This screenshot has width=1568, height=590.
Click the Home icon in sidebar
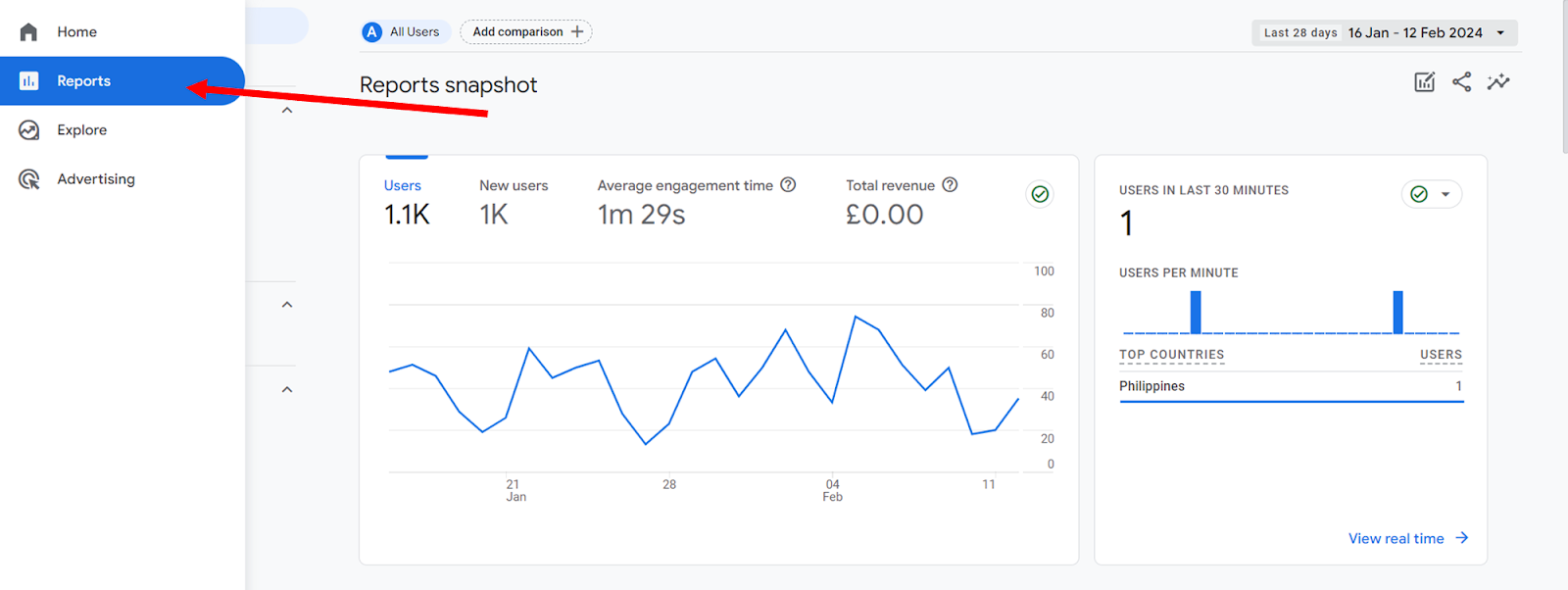pos(28,32)
